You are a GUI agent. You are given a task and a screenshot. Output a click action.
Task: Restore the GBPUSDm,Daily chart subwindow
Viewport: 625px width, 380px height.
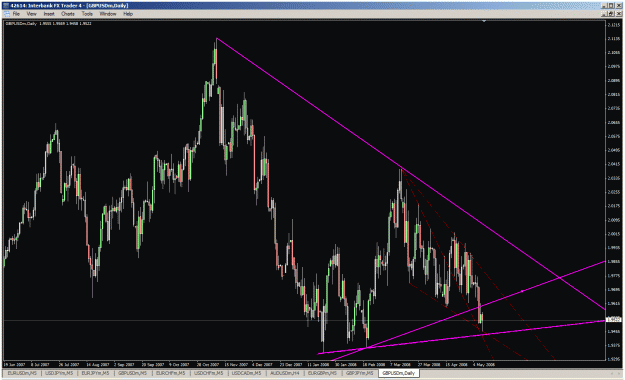pyautogui.click(x=611, y=14)
